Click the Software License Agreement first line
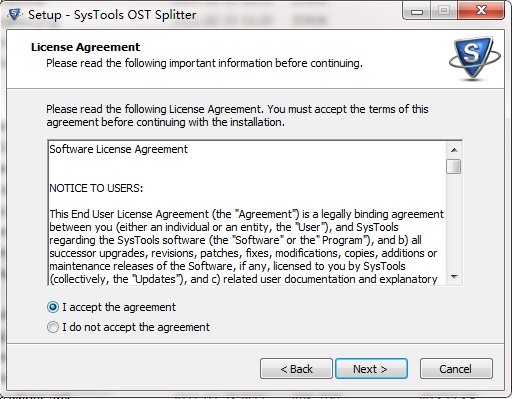Viewport: 512px width, 399px height. [119, 149]
